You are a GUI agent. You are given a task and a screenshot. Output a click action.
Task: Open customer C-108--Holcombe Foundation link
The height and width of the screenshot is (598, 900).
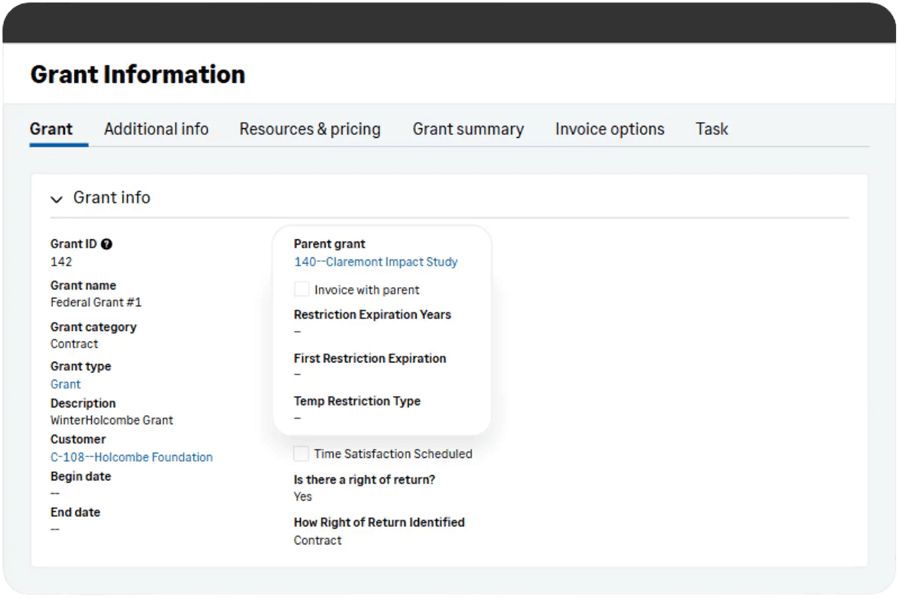[x=131, y=457]
